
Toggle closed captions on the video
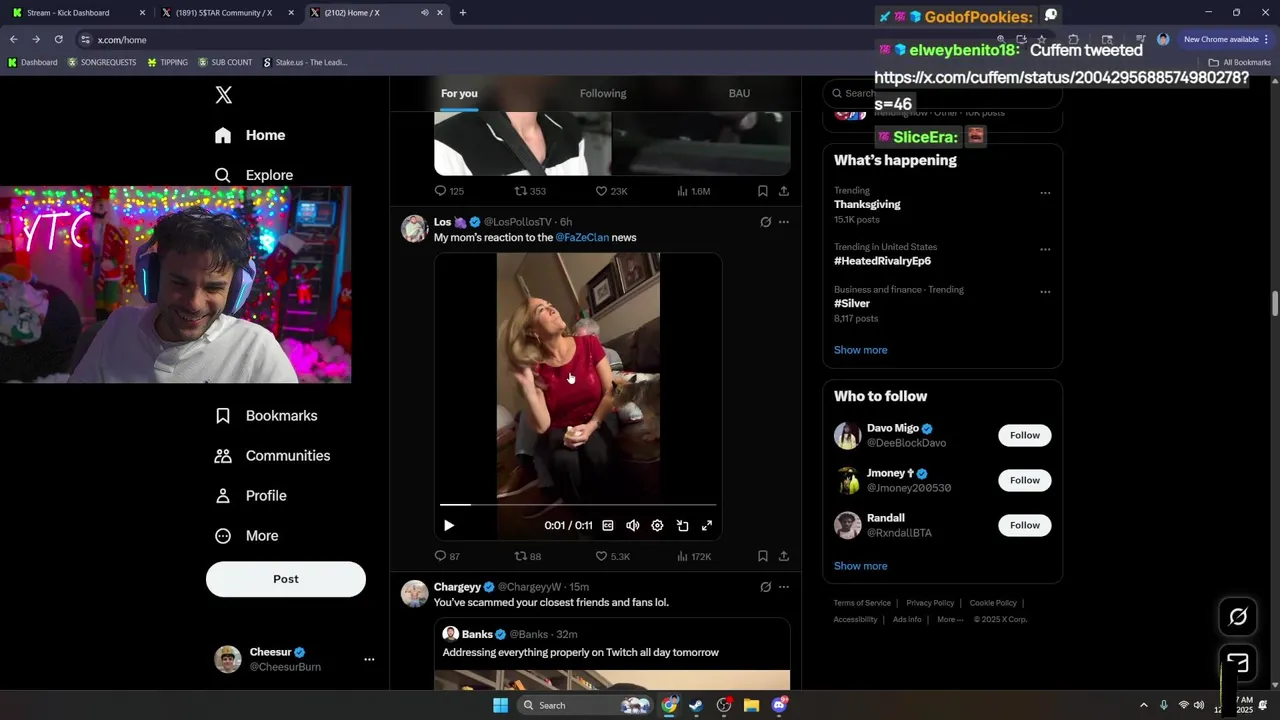(607, 525)
